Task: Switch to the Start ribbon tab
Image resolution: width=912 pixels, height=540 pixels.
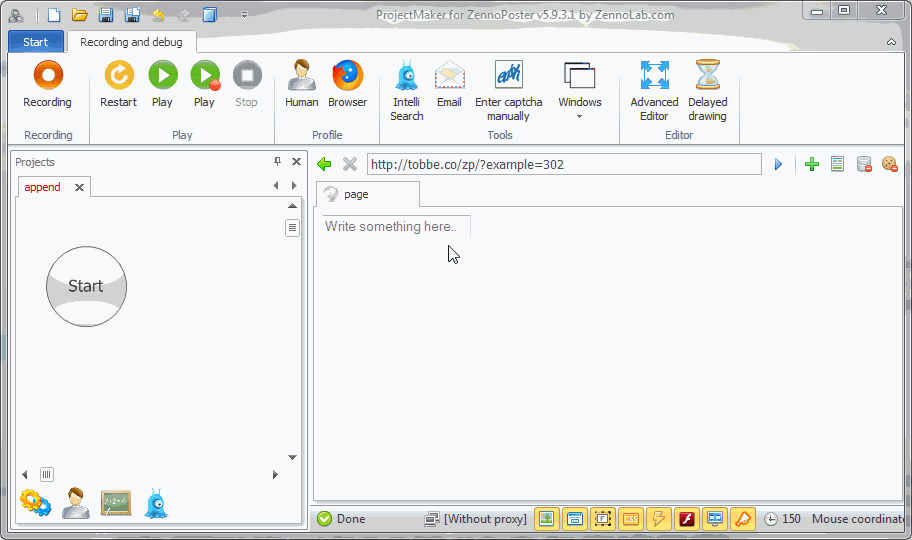Action: tap(35, 42)
